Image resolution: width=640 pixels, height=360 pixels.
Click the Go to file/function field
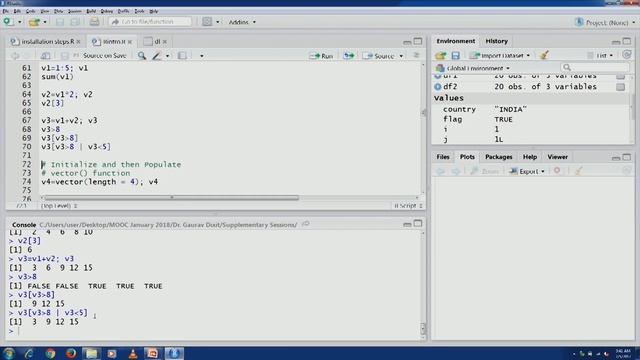150,22
